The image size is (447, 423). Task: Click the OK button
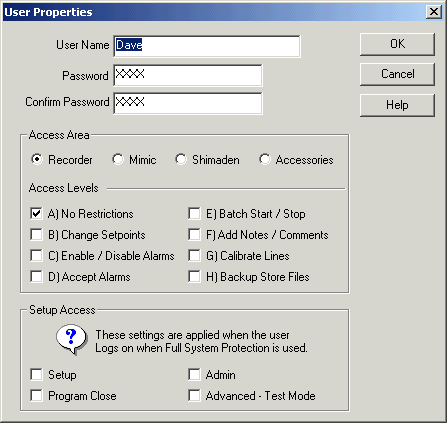[397, 44]
